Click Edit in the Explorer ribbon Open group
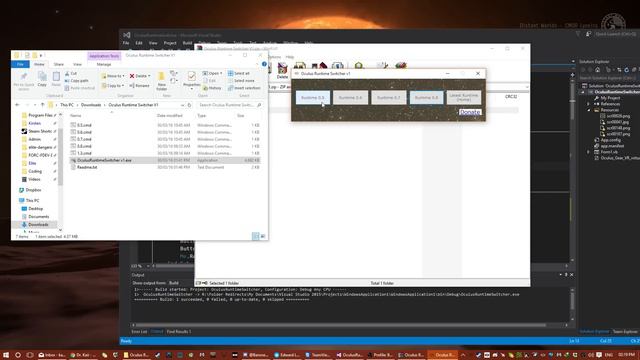The height and width of the screenshot is (360, 640). (209, 81)
